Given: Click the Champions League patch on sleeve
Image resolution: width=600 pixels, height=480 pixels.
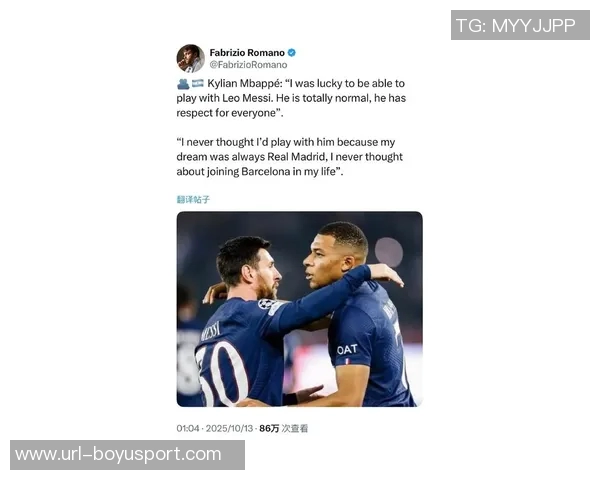Looking at the screenshot, I should 266,304.
